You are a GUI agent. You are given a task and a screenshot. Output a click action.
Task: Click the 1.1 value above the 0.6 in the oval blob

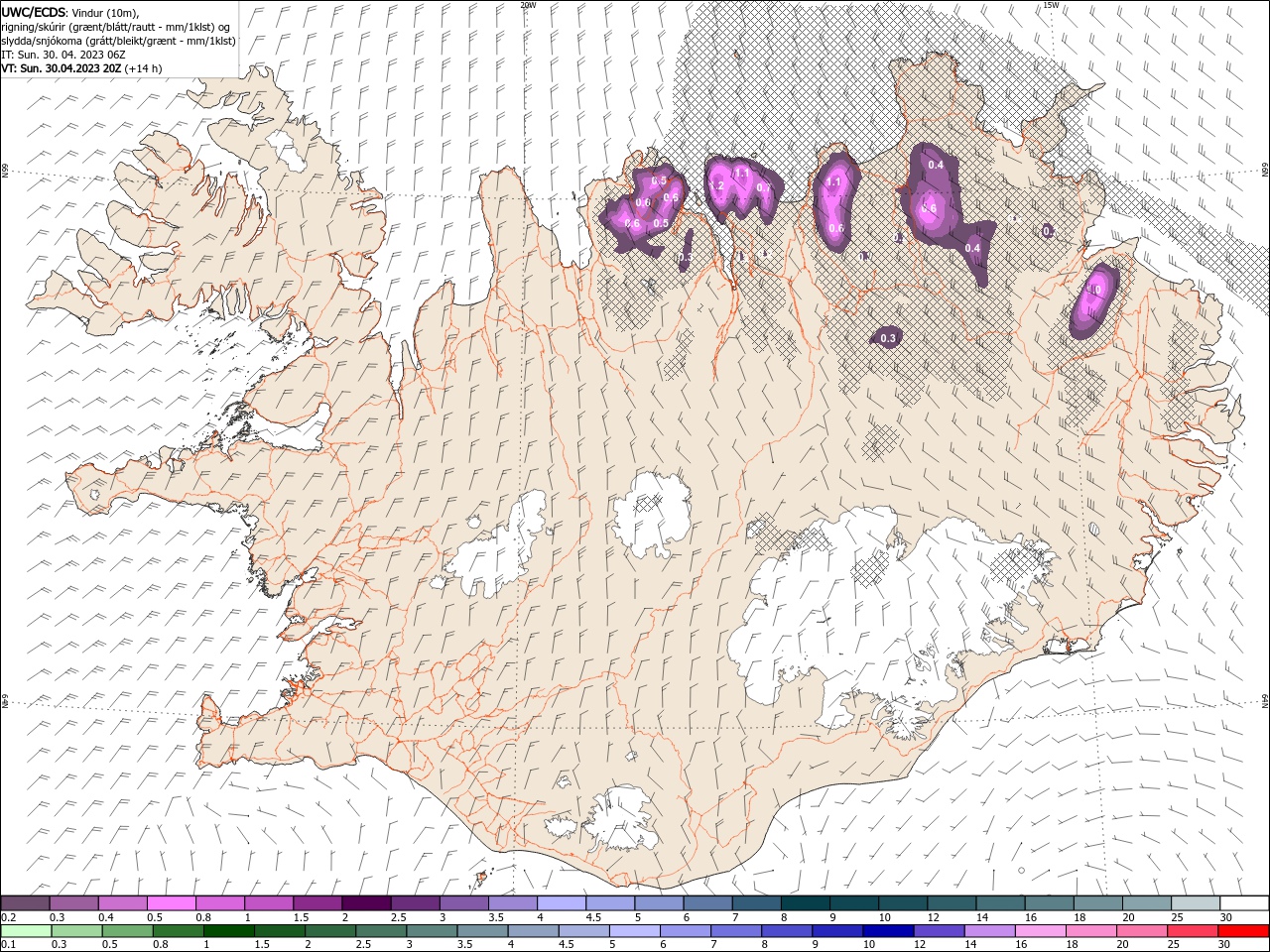click(833, 182)
